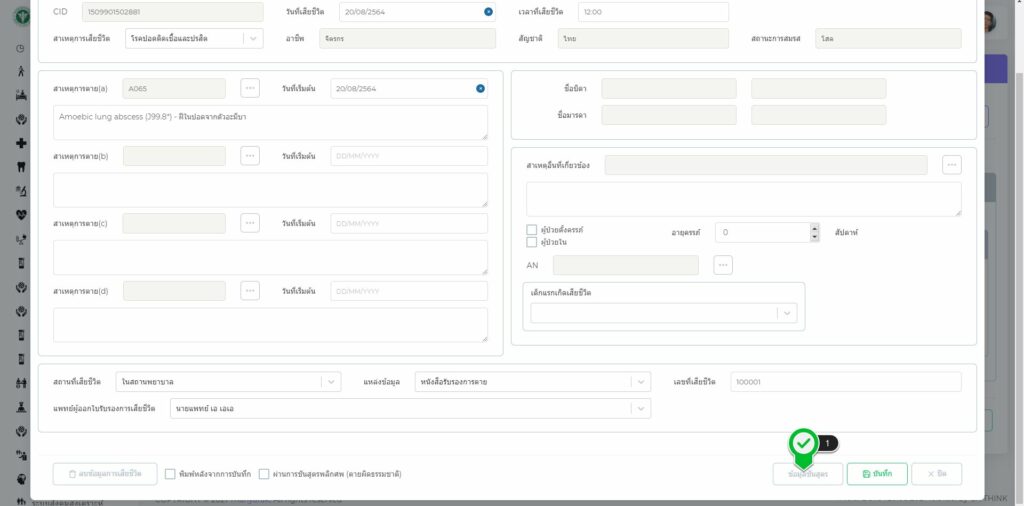1024x506 pixels.
Task: Clear the date of death field
Action: point(488,12)
